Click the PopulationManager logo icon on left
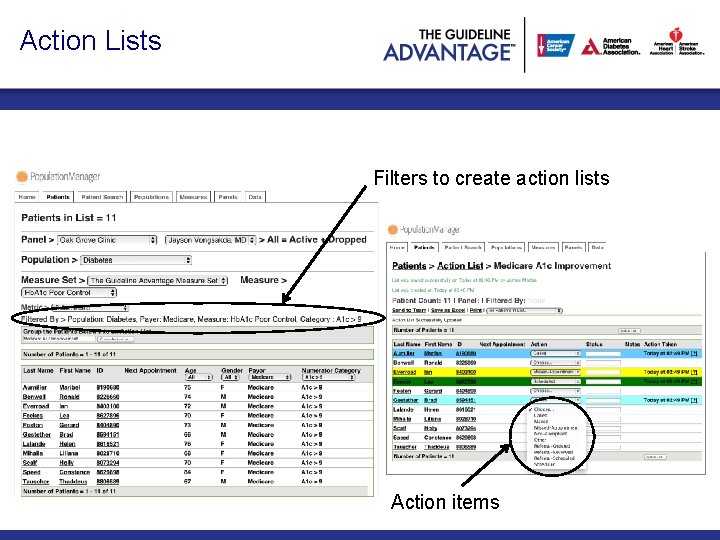Image resolution: width=720 pixels, height=540 pixels. pos(22,176)
